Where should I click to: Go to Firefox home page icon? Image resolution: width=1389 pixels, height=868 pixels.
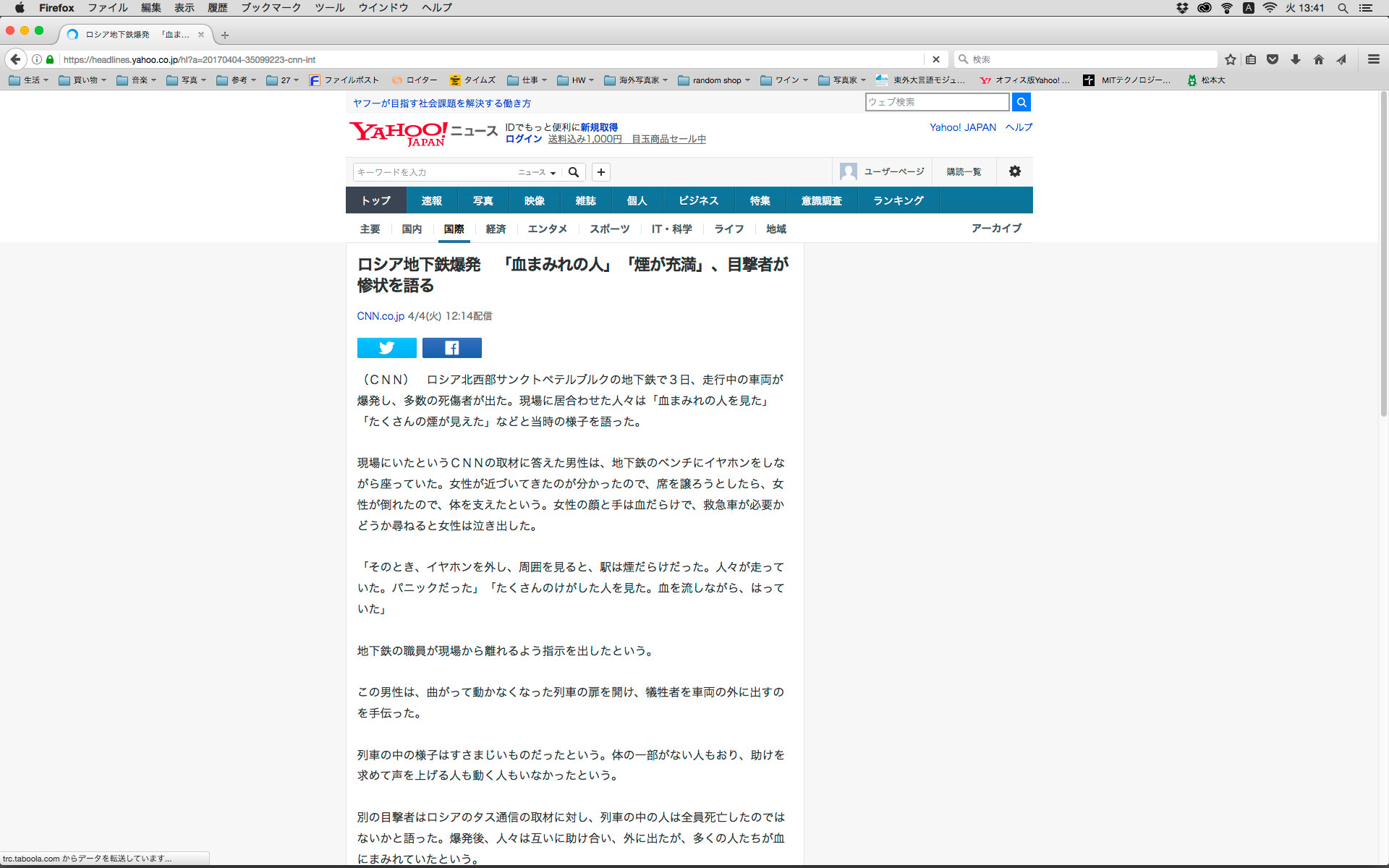click(x=1318, y=59)
